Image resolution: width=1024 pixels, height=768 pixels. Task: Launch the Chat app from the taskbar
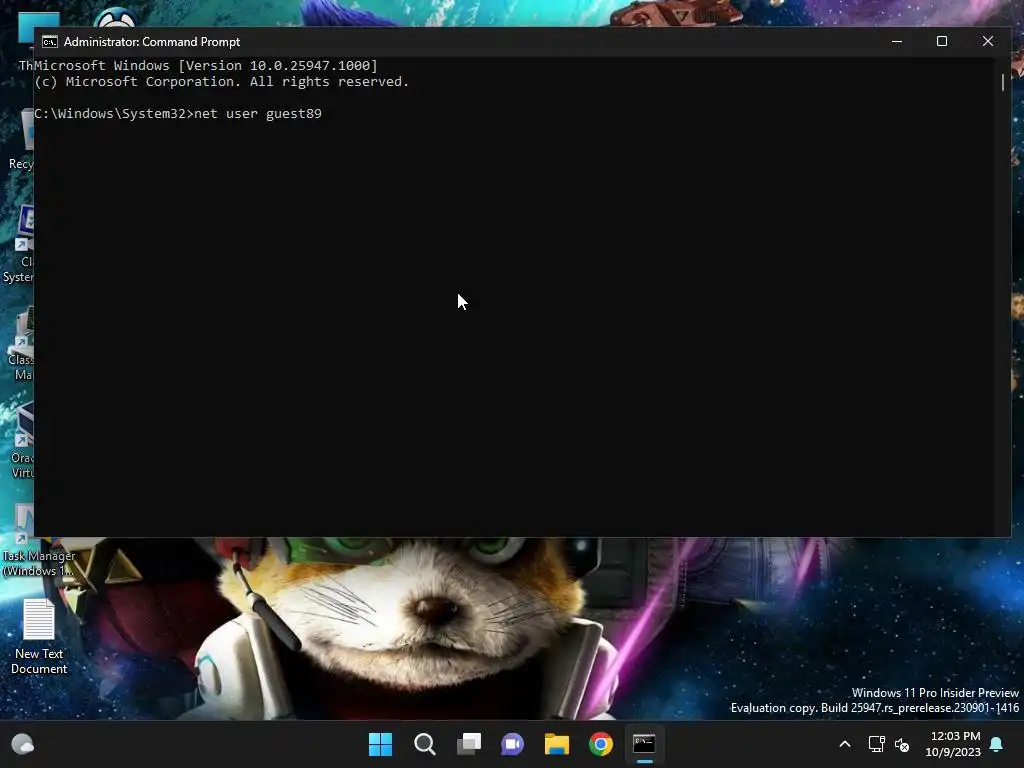click(x=513, y=744)
